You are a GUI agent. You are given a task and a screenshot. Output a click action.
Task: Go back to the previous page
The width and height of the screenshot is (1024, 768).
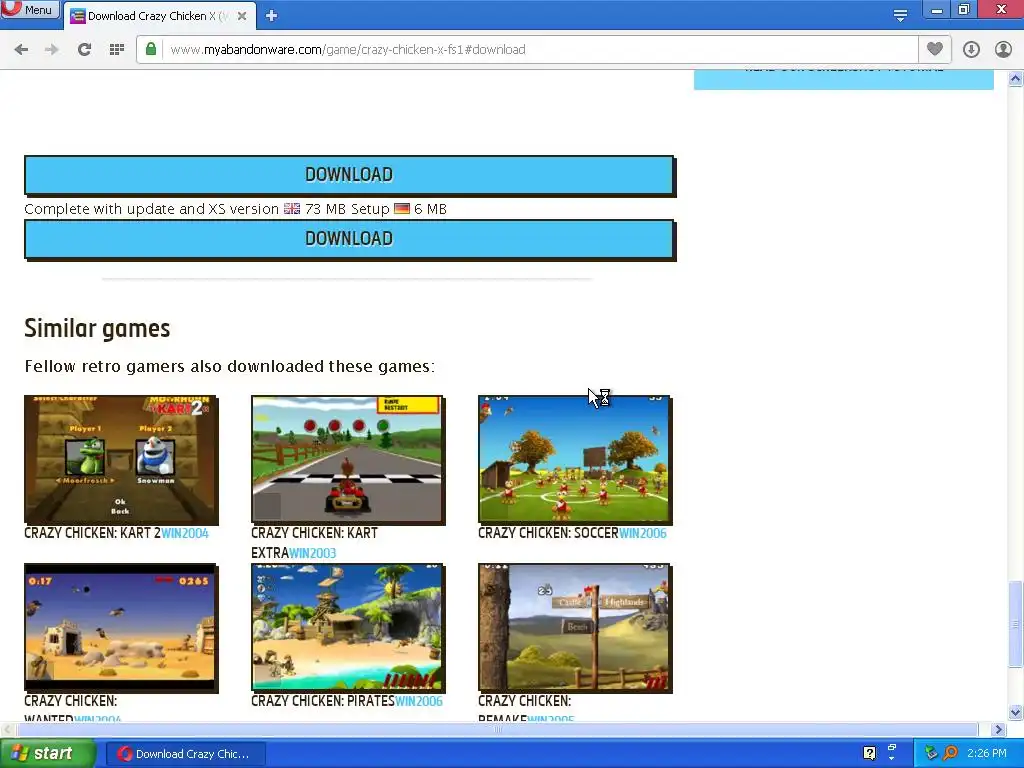pos(21,50)
